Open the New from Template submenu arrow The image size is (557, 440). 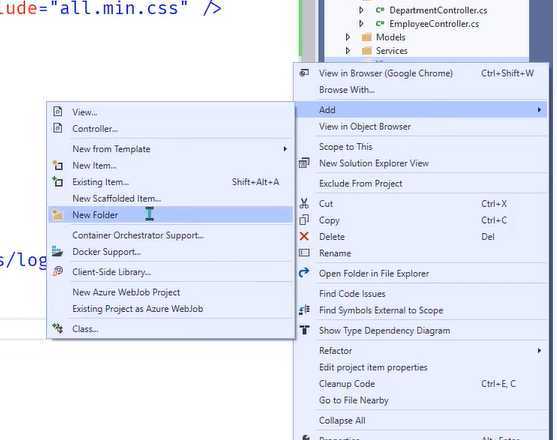(285, 149)
